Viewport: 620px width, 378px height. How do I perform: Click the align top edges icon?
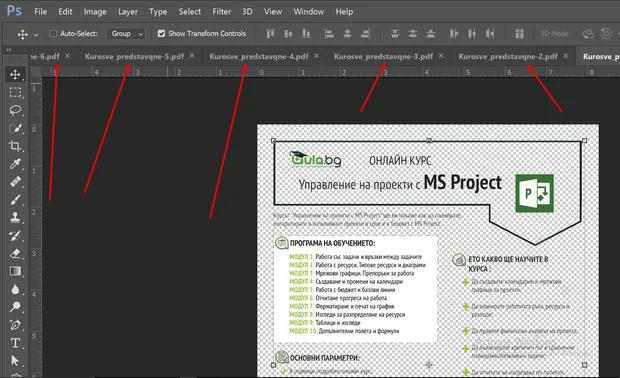click(x=270, y=34)
